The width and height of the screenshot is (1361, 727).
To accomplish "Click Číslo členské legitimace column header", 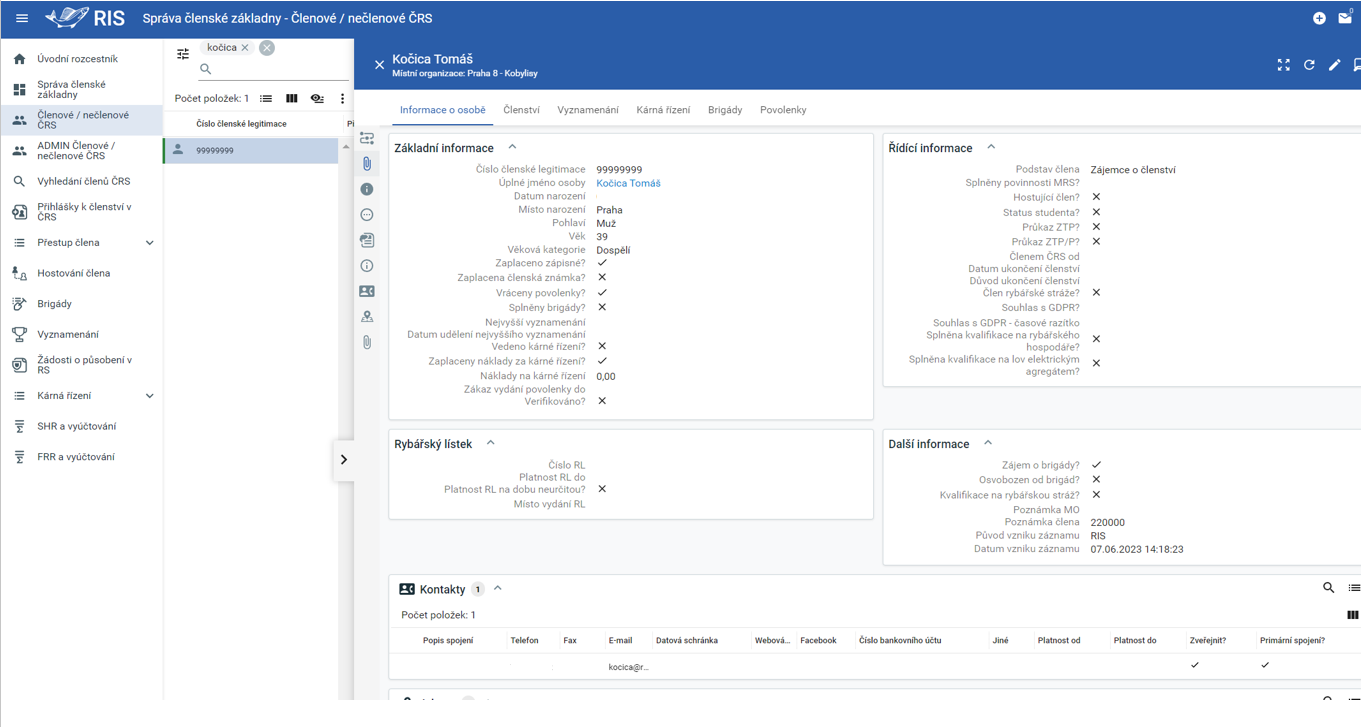I will [241, 124].
